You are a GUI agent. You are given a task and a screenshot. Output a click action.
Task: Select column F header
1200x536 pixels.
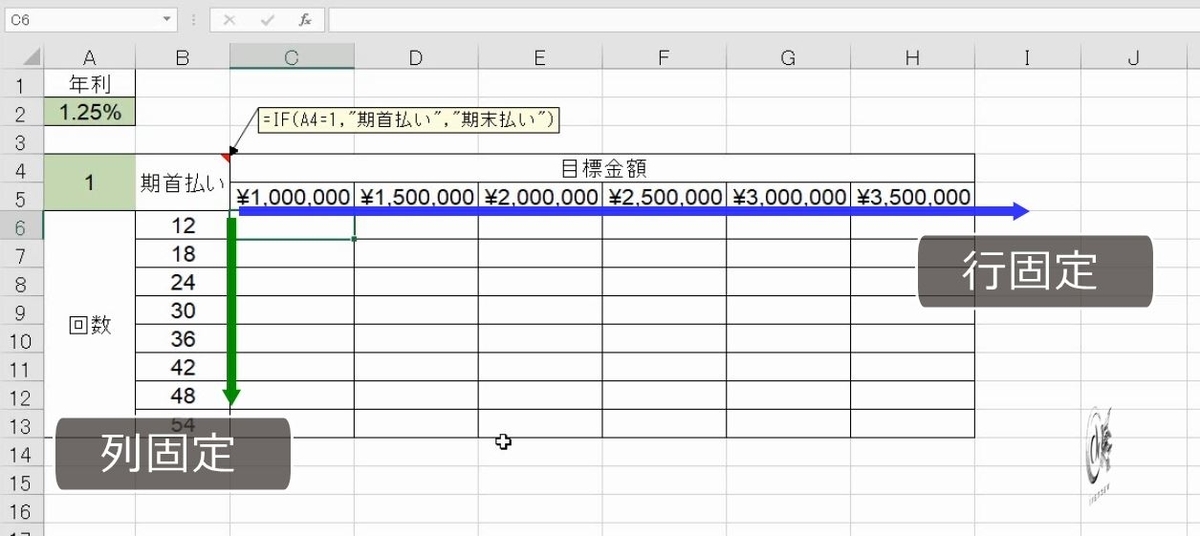664,58
